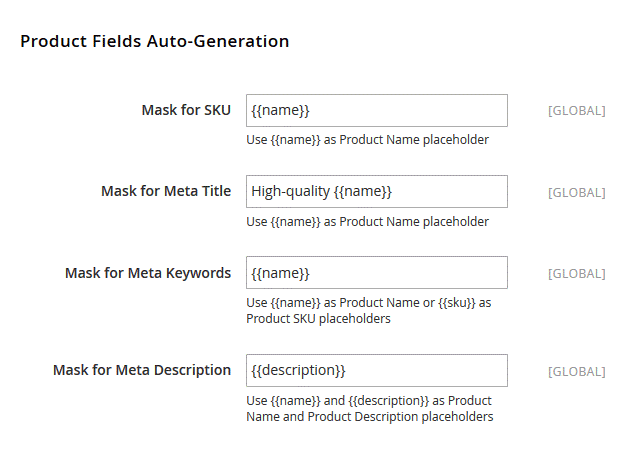640x450 pixels.
Task: Click the {{description}} value in Meta Description mask
Action: coord(298,370)
